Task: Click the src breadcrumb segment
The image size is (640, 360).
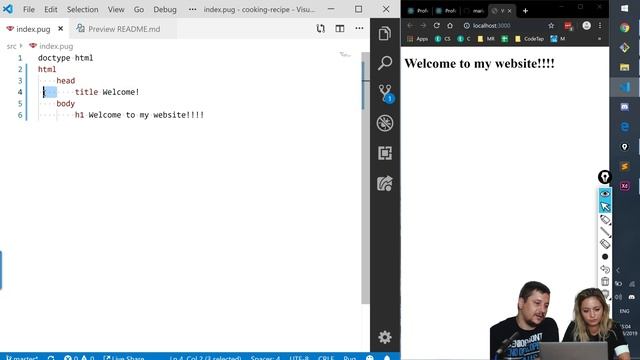Action: (11, 46)
